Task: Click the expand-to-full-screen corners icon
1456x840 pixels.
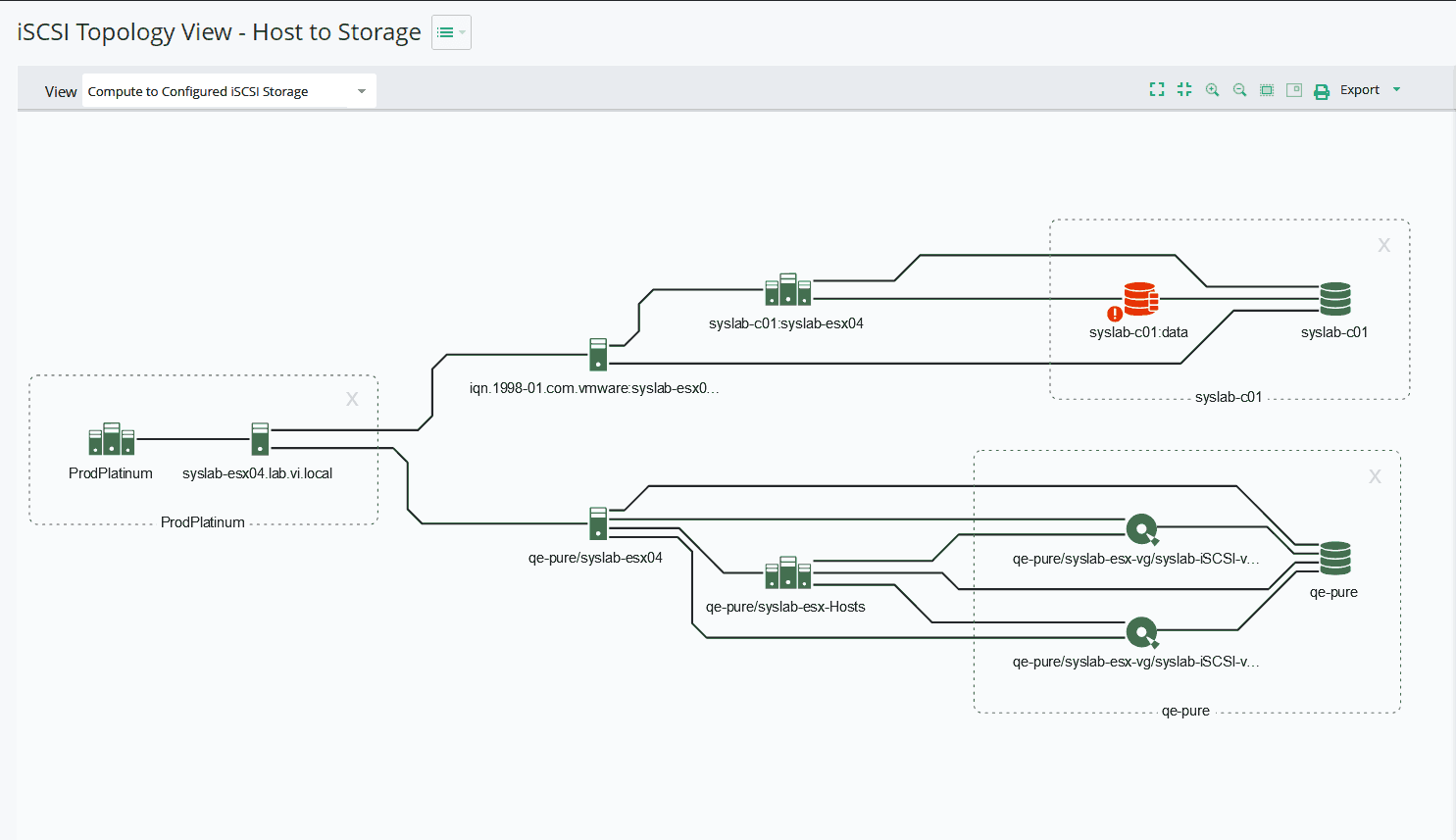Action: 1157,89
